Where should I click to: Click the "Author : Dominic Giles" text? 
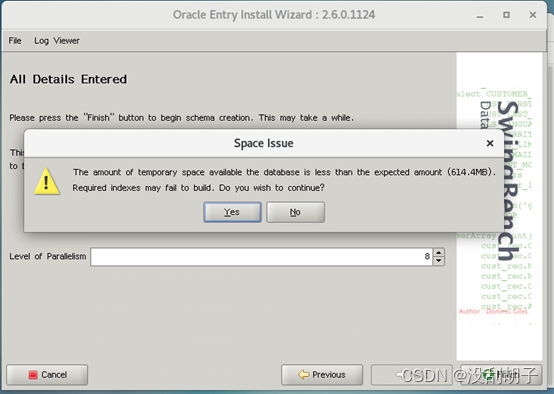click(x=493, y=311)
